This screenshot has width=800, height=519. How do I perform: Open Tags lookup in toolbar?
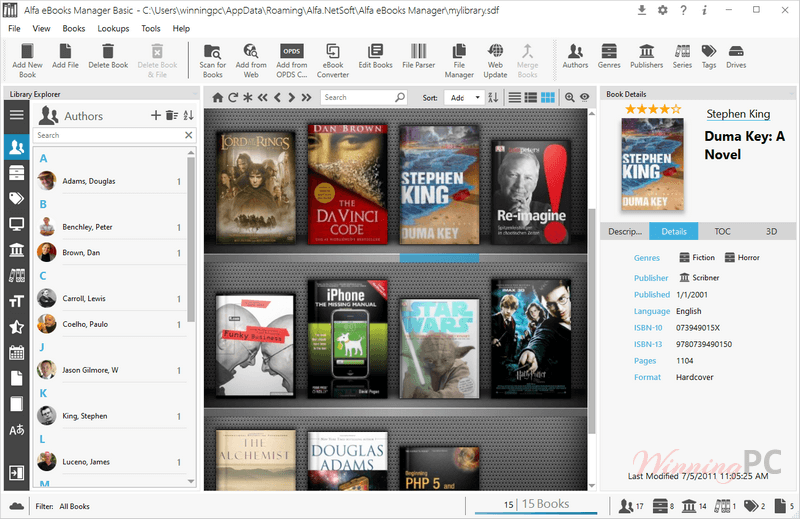click(709, 56)
